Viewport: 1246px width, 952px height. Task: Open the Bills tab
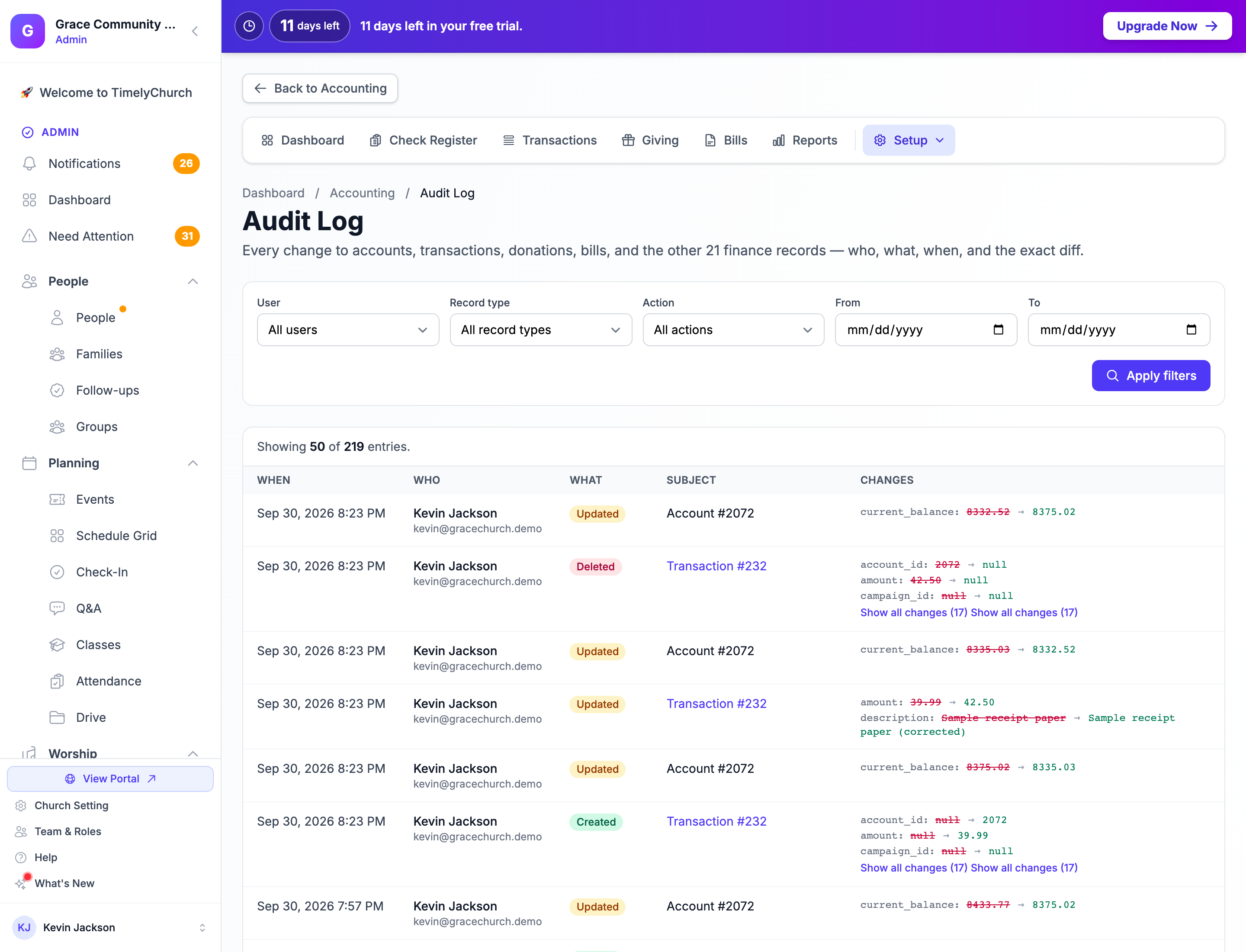726,140
